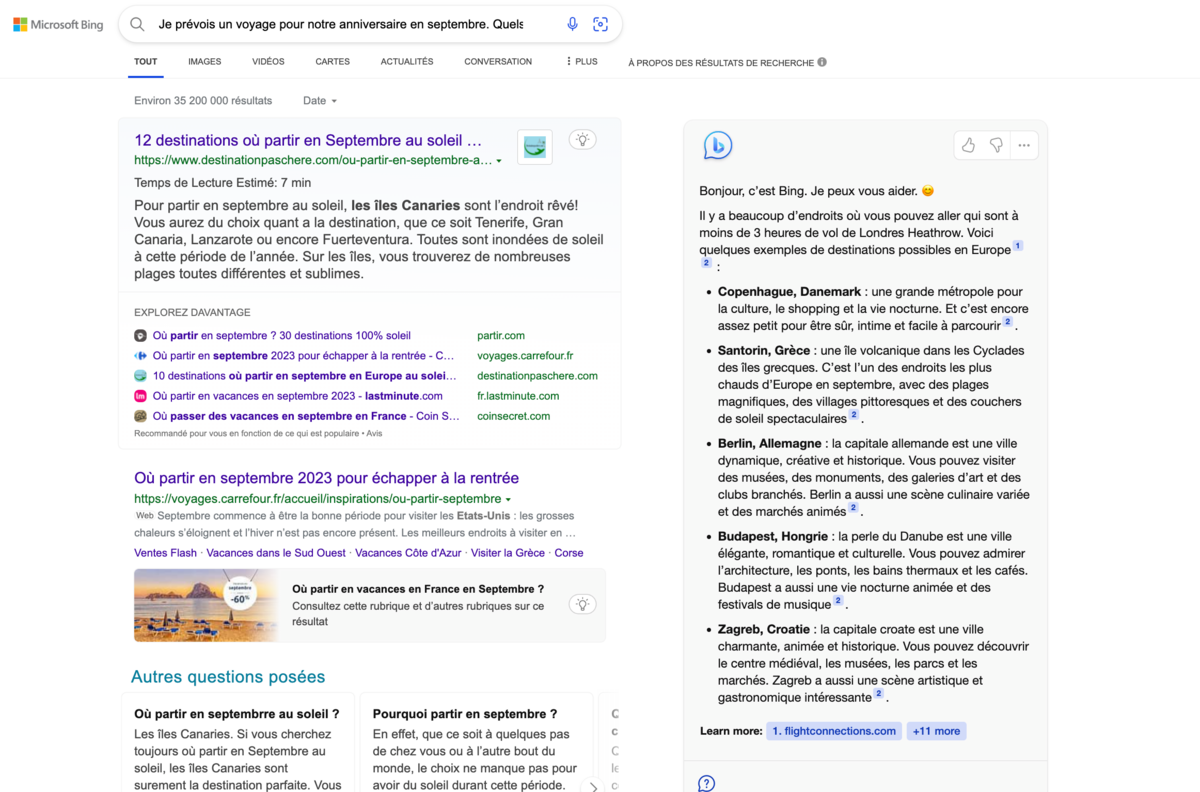Open the PLUS menu
This screenshot has height=792, width=1200.
(x=581, y=62)
